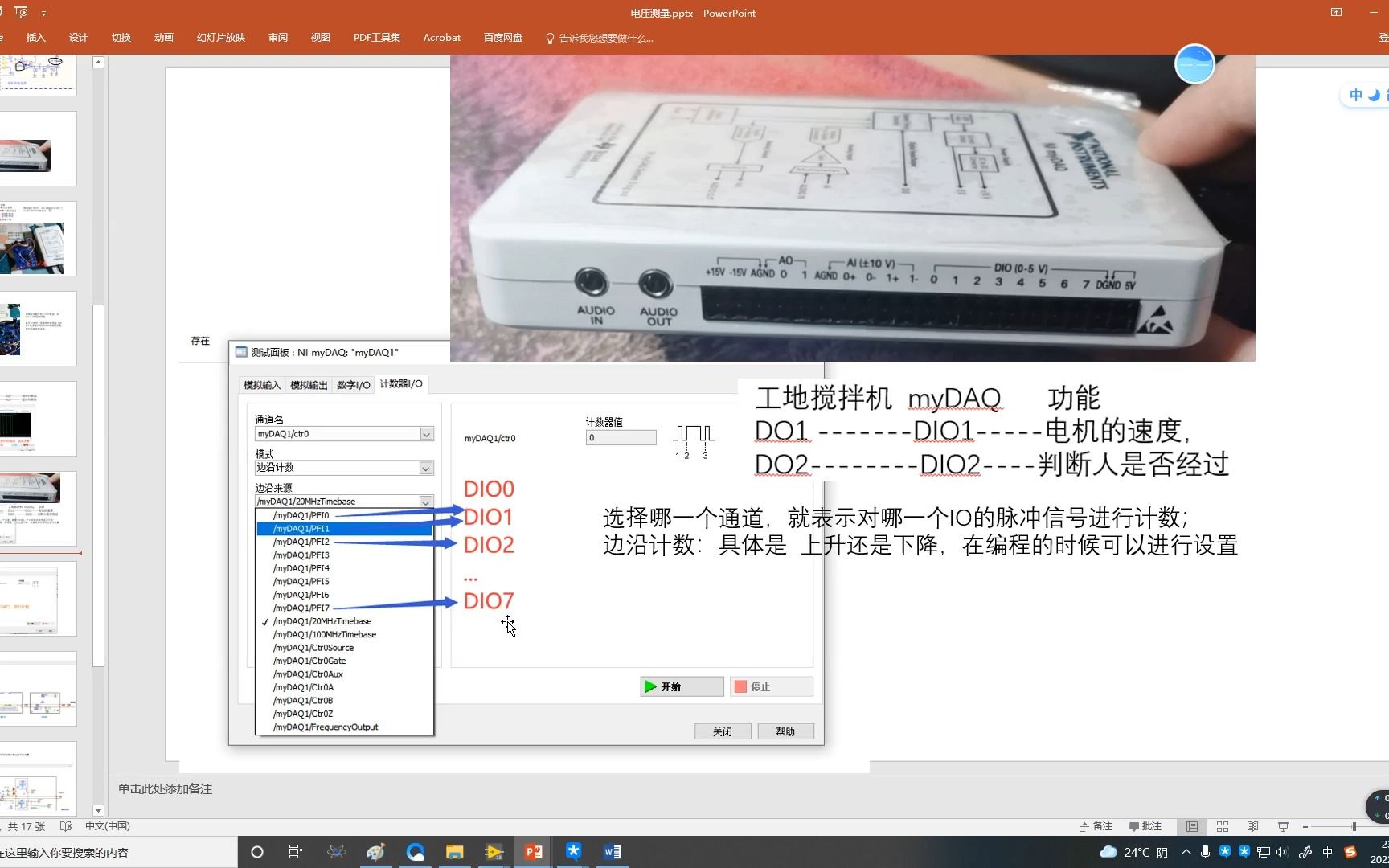Click the 中 IME floating toolbar button

pos(1356,95)
